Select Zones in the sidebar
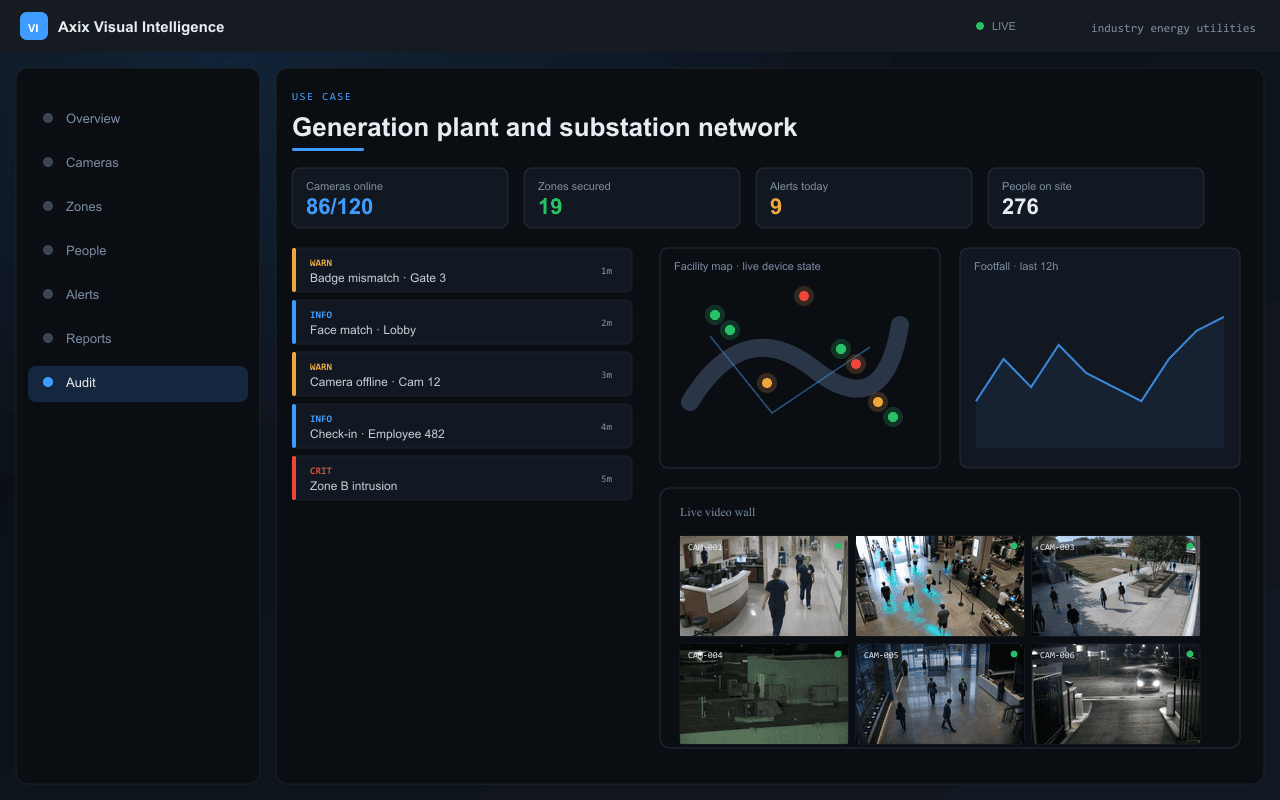Screen dimensions: 1280x800 tap(138, 206)
